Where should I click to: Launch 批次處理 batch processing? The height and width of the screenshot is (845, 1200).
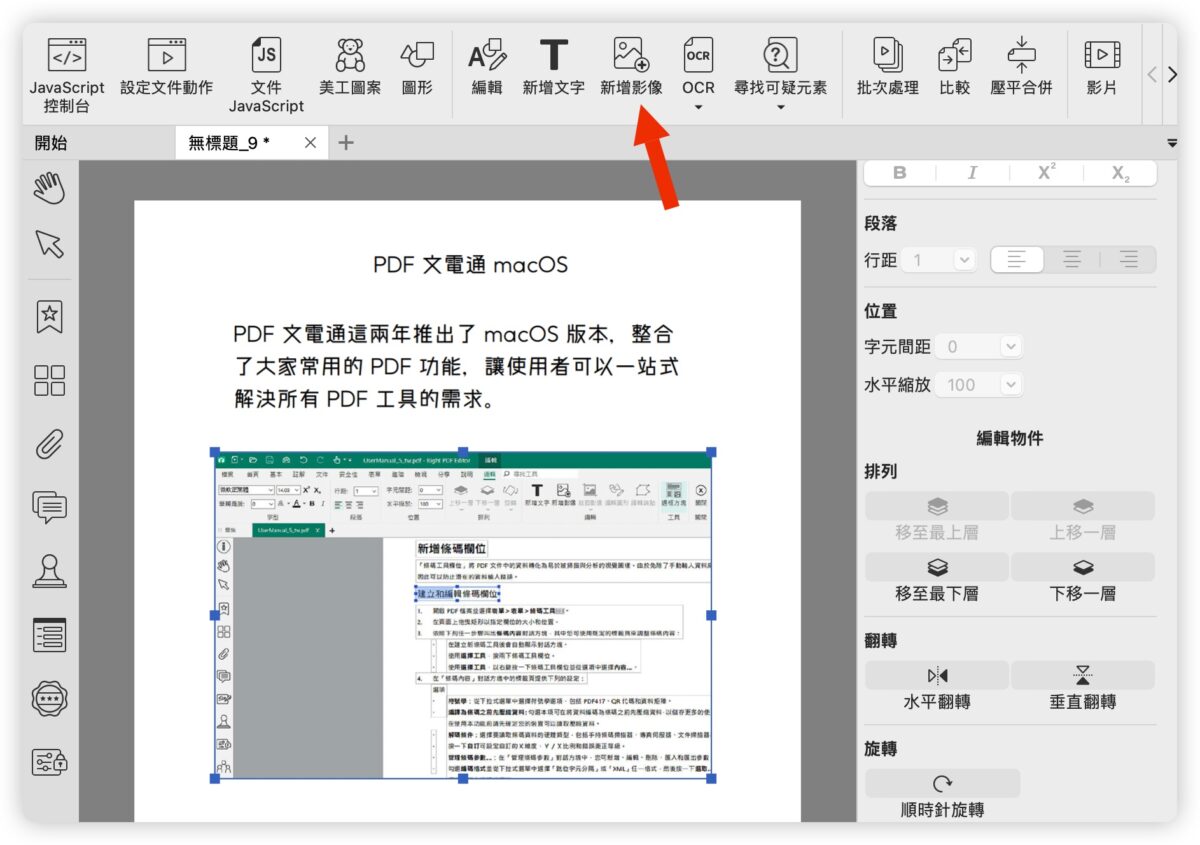click(887, 66)
